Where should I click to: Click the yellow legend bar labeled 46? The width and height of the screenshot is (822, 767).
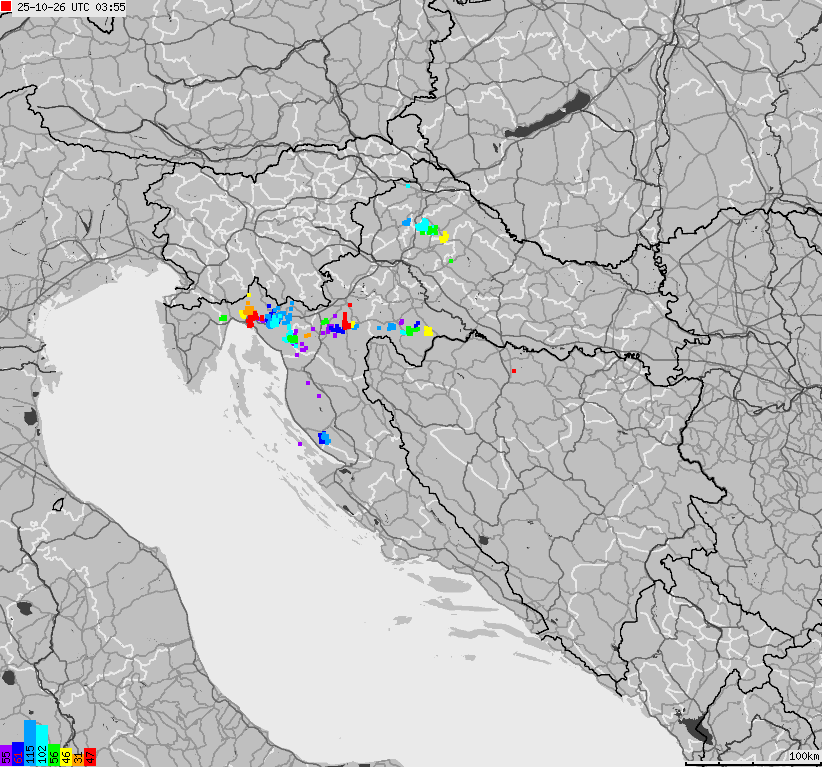click(x=66, y=755)
